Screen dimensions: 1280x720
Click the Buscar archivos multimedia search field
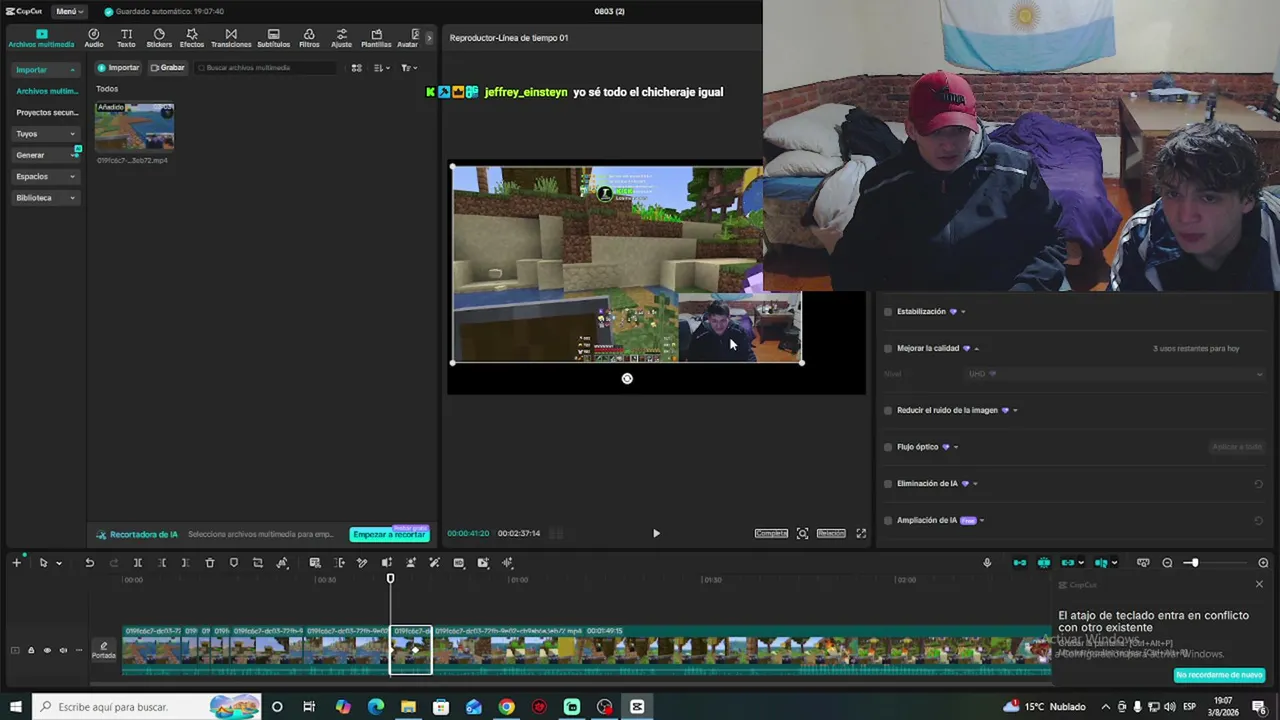click(x=267, y=68)
